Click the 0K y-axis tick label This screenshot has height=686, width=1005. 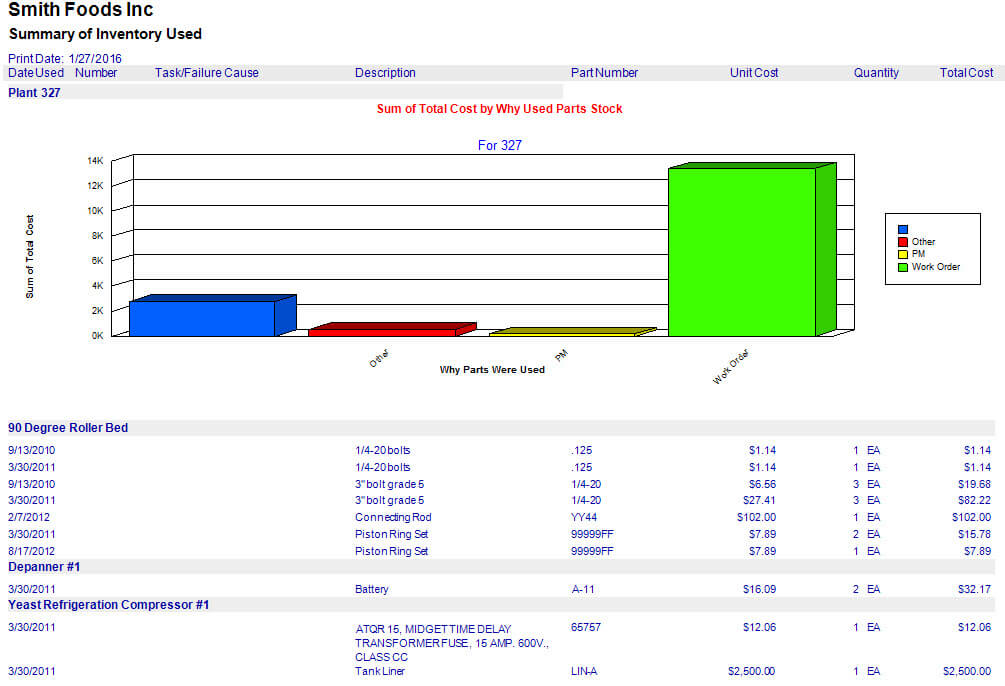click(97, 336)
